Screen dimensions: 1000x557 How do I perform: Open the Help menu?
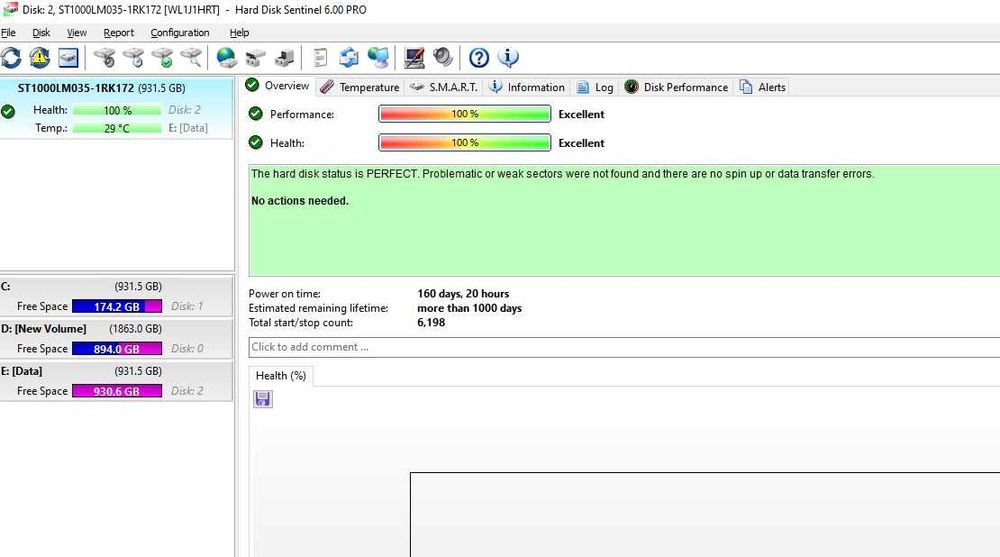pos(239,33)
